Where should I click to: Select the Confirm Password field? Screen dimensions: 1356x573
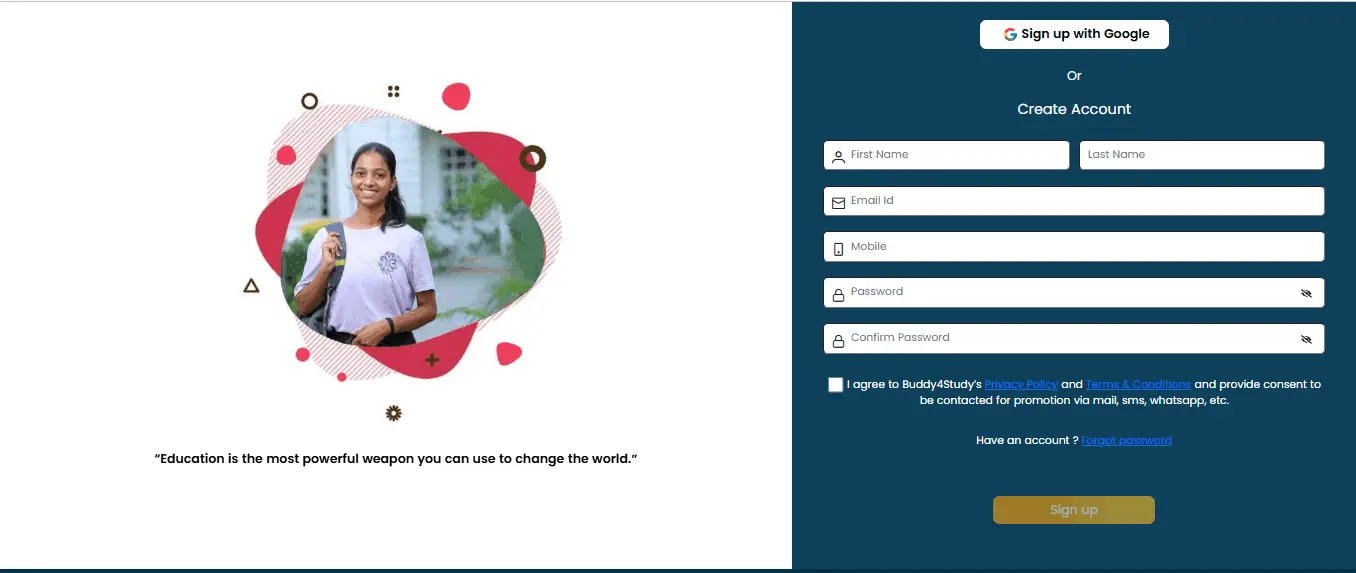[1074, 339]
